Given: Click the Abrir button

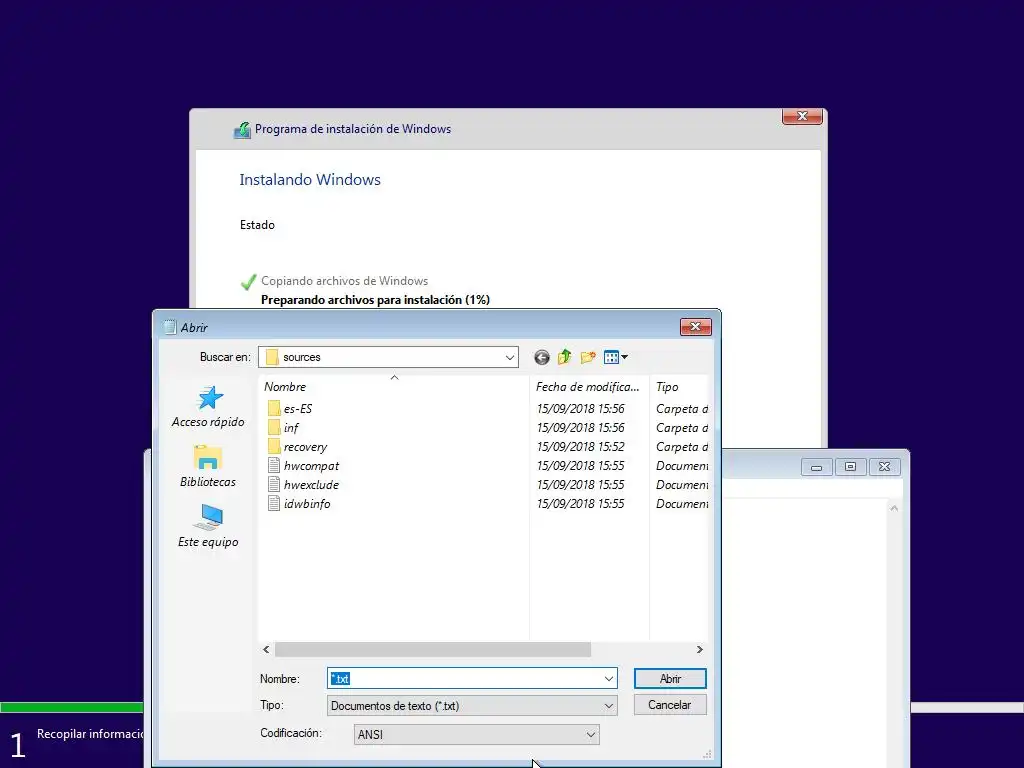Looking at the screenshot, I should pos(670,679).
